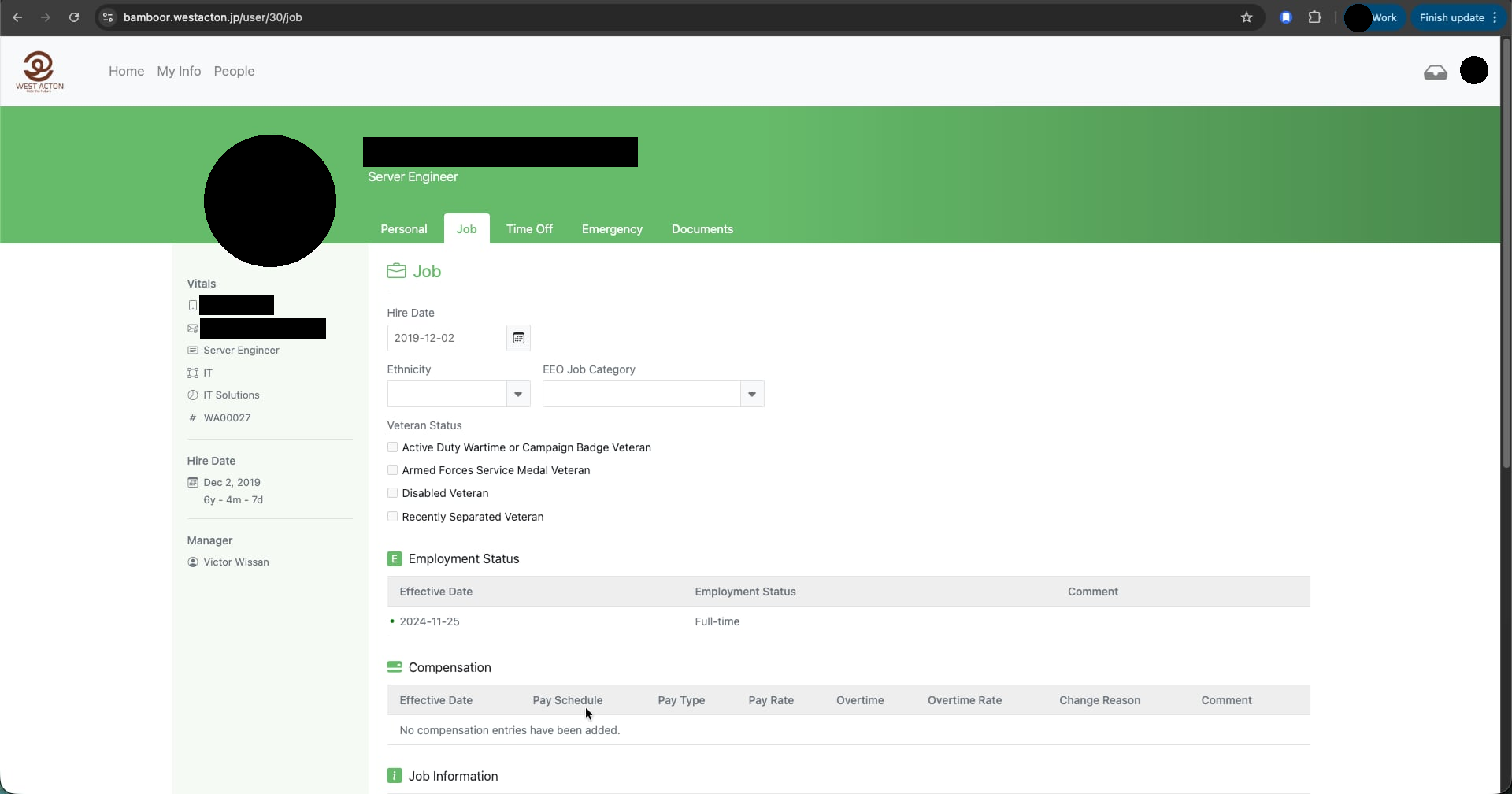
Task: Open the EEO Job Category dropdown
Action: (x=751, y=394)
